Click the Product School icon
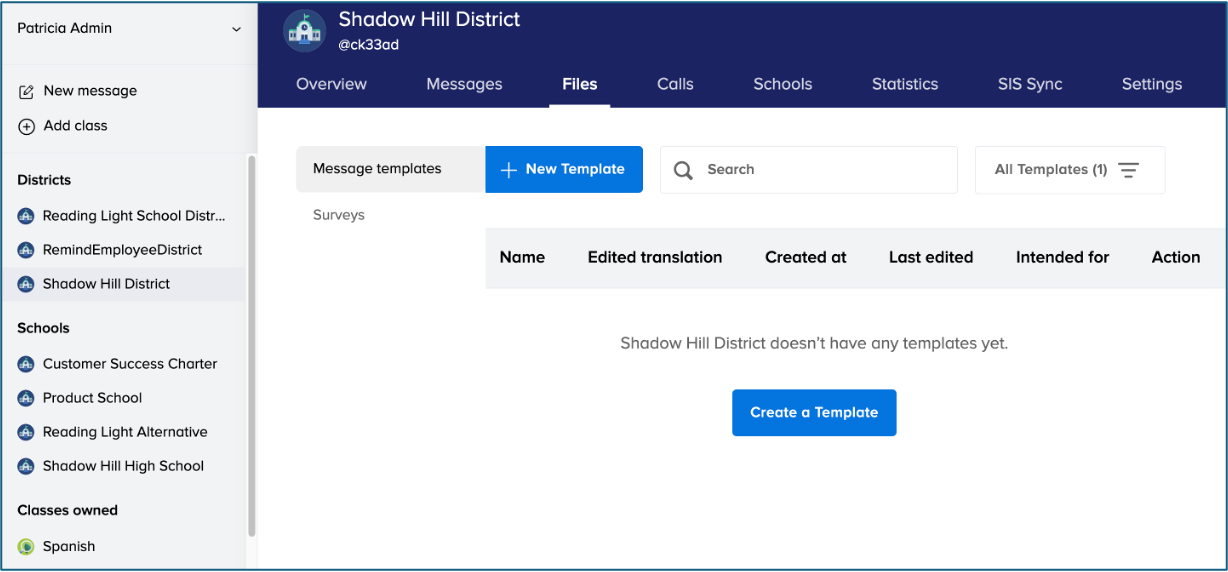 (26, 398)
